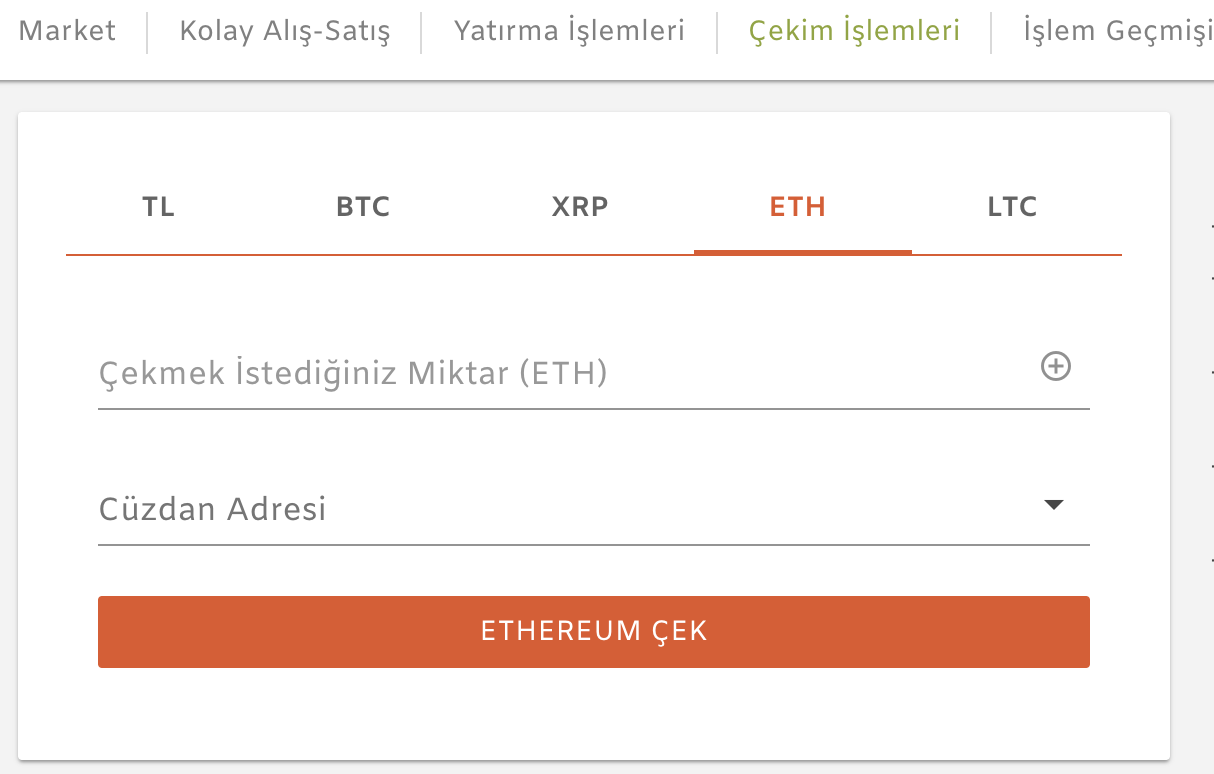1214x774 pixels.
Task: Open İşlem Geçmişi history page
Action: pyautogui.click(x=1118, y=31)
